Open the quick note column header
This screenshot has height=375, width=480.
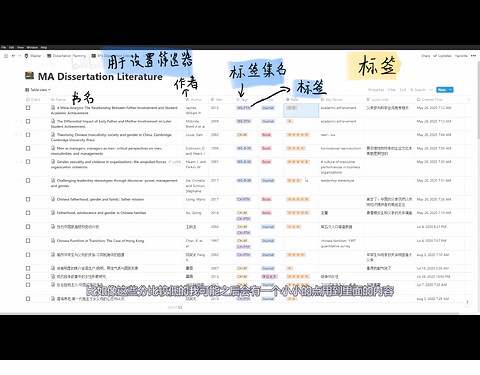[377, 99]
